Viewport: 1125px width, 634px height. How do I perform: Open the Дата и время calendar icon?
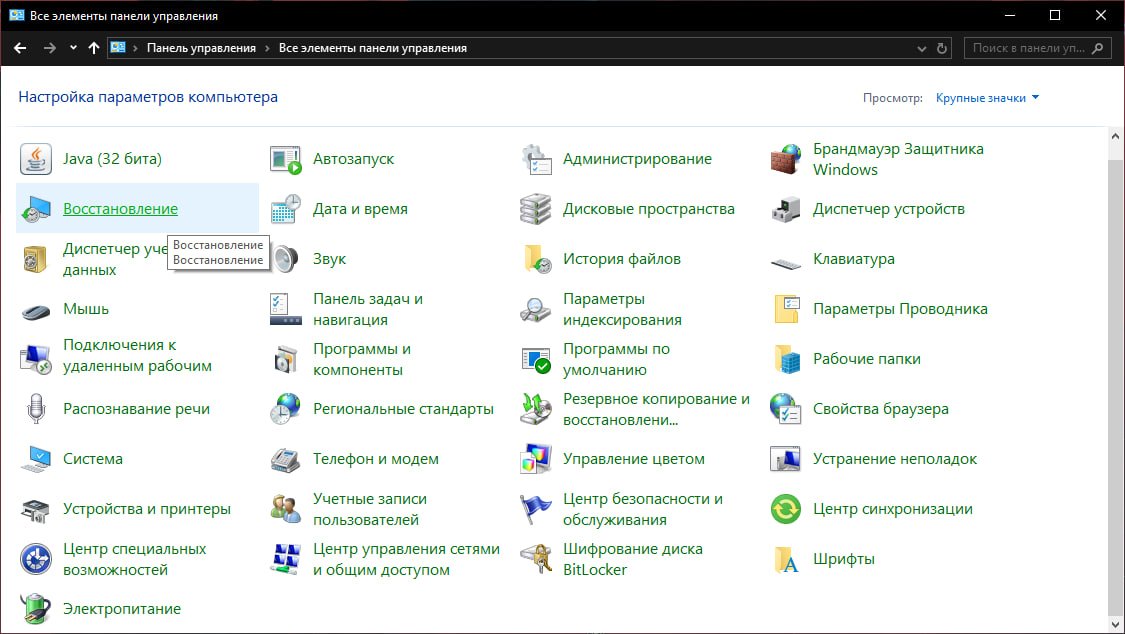(286, 209)
